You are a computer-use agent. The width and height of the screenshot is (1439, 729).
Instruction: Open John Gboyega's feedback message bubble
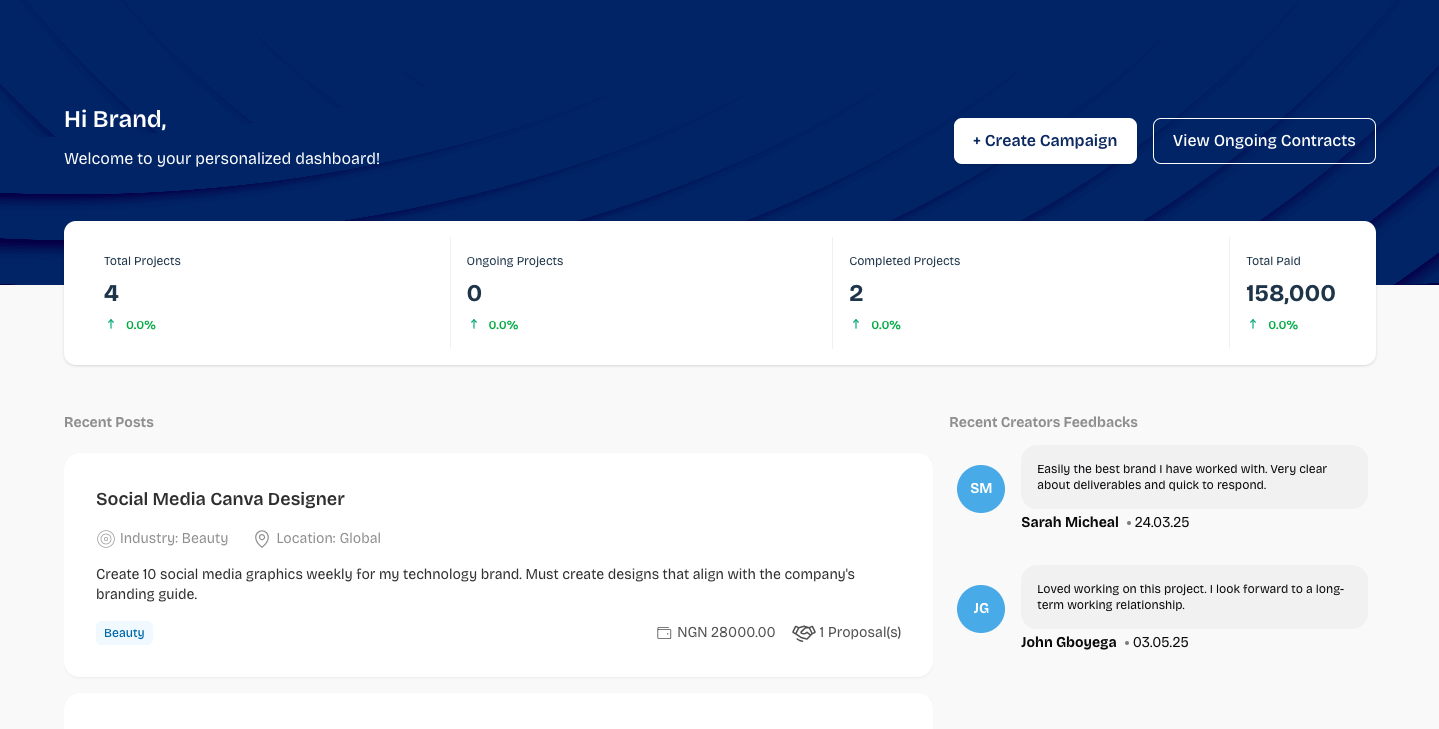click(x=1194, y=597)
